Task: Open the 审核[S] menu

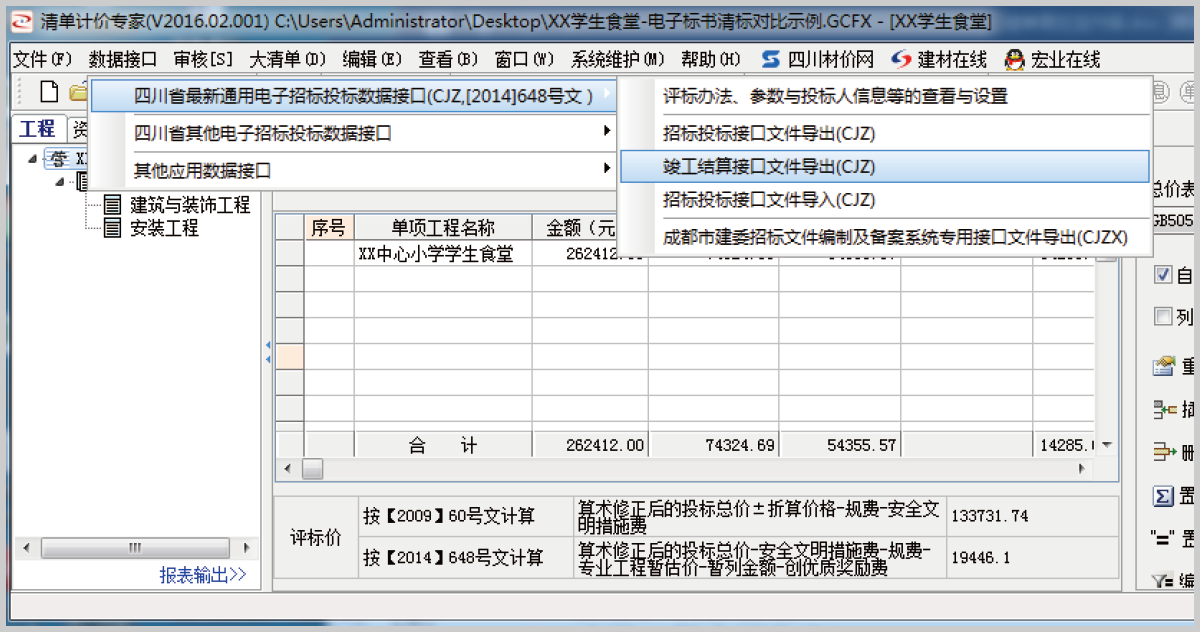Action: pos(202,60)
